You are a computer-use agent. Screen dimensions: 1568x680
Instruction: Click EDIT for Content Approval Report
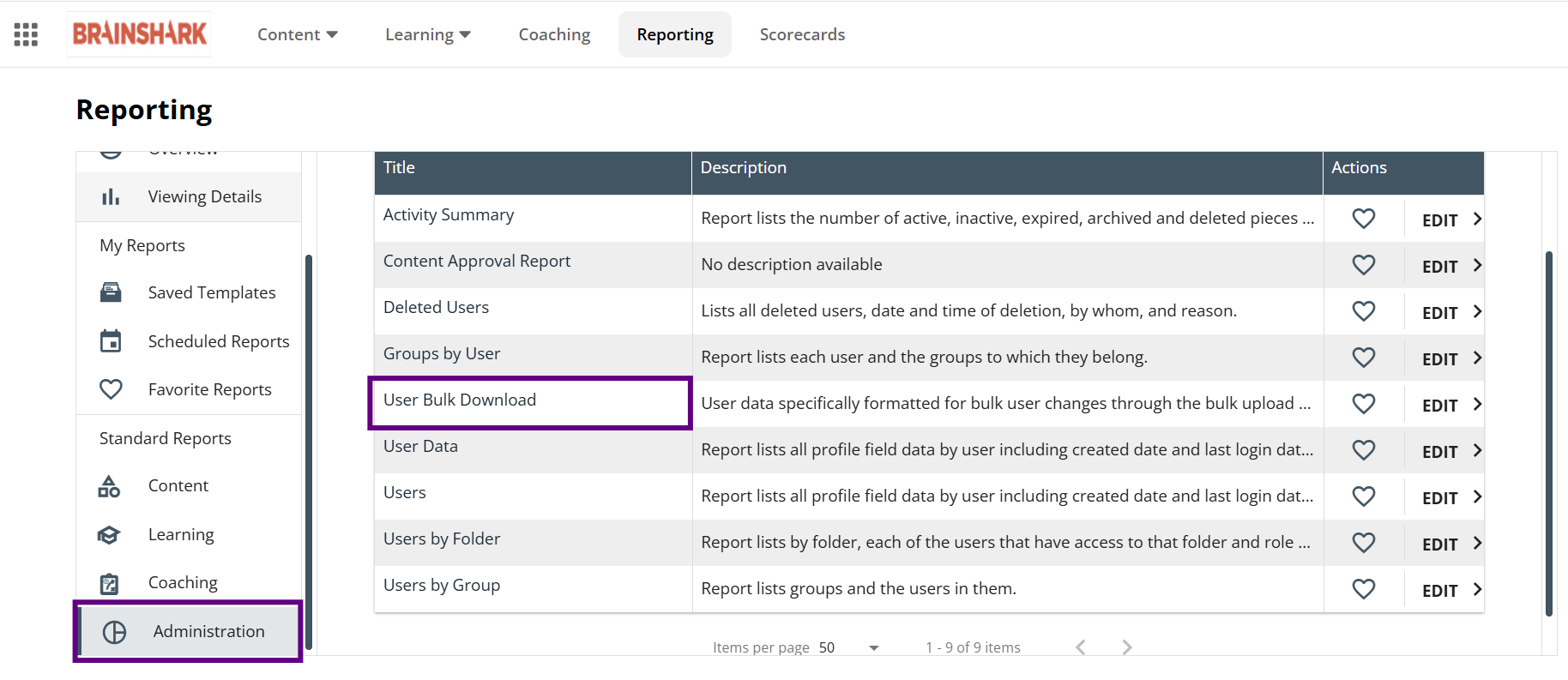coord(1439,267)
